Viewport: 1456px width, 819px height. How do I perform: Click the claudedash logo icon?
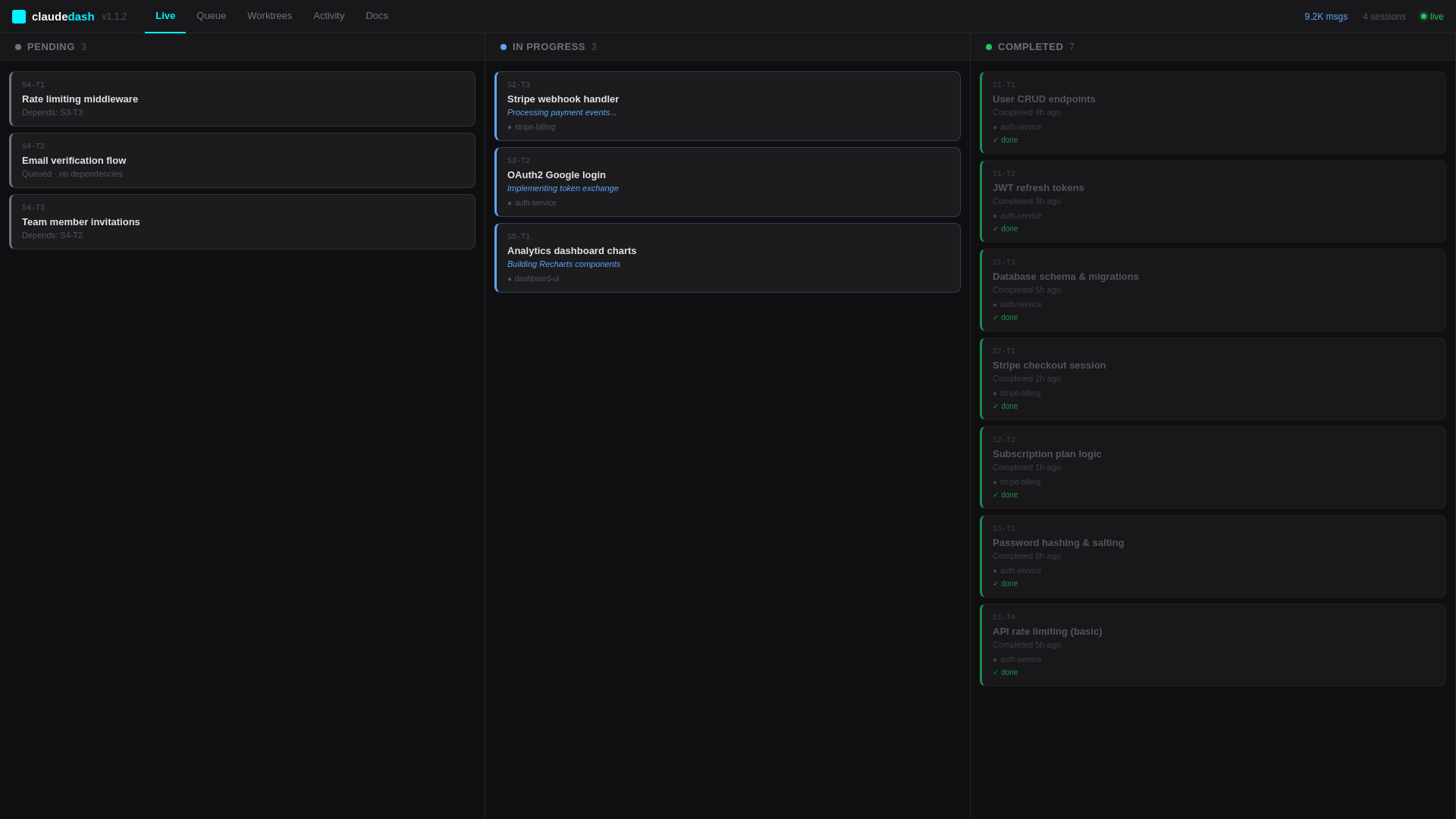coord(19,16)
